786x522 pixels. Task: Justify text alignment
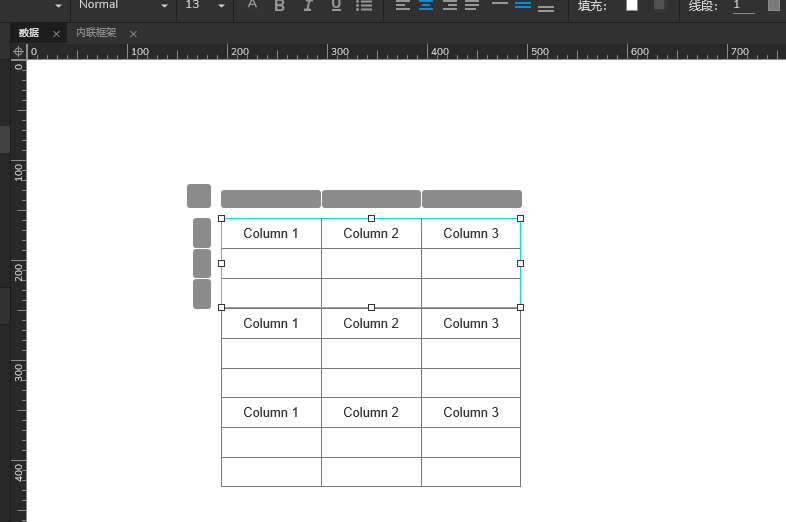472,6
